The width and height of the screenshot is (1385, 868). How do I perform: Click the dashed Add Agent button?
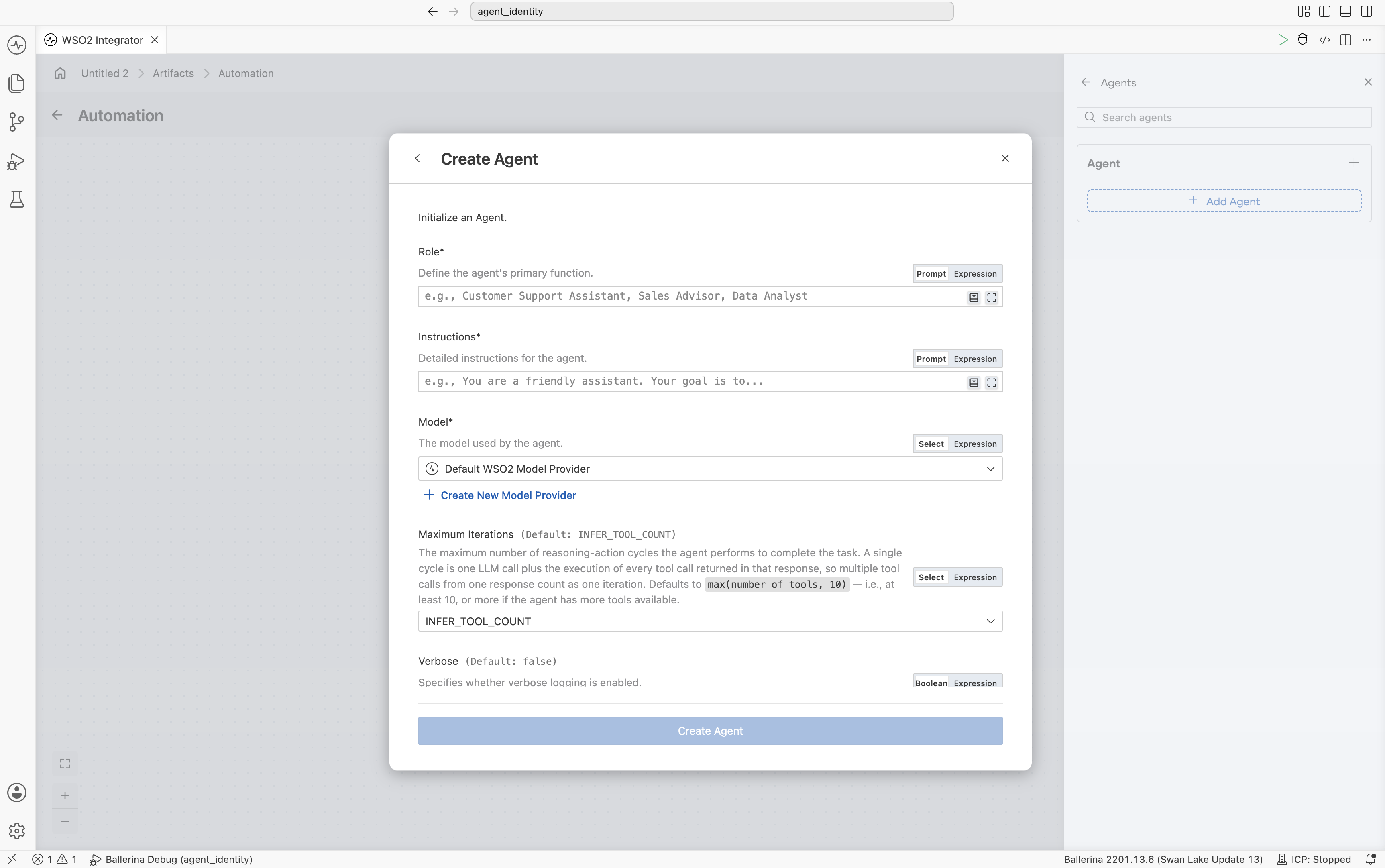pyautogui.click(x=1224, y=201)
